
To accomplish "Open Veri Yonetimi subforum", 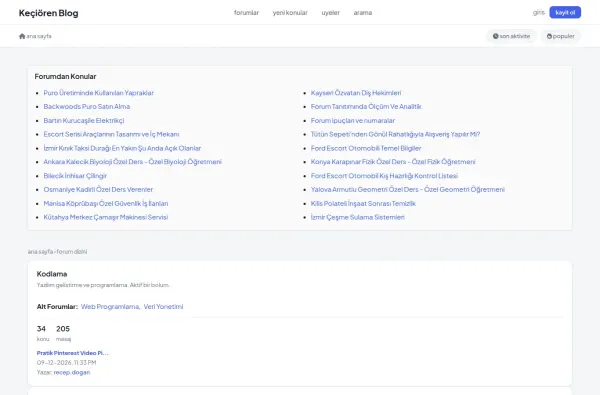I will [163, 307].
